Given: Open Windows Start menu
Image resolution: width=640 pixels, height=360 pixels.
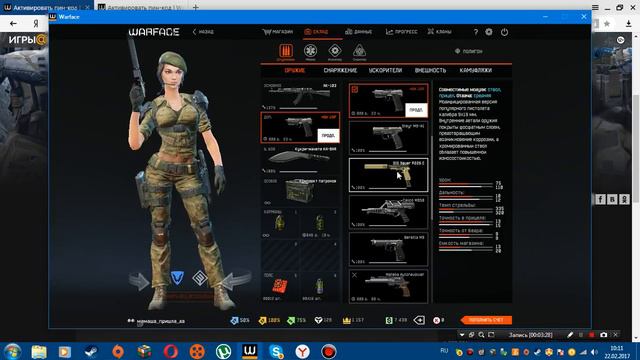Looking at the screenshot, I should (12, 351).
